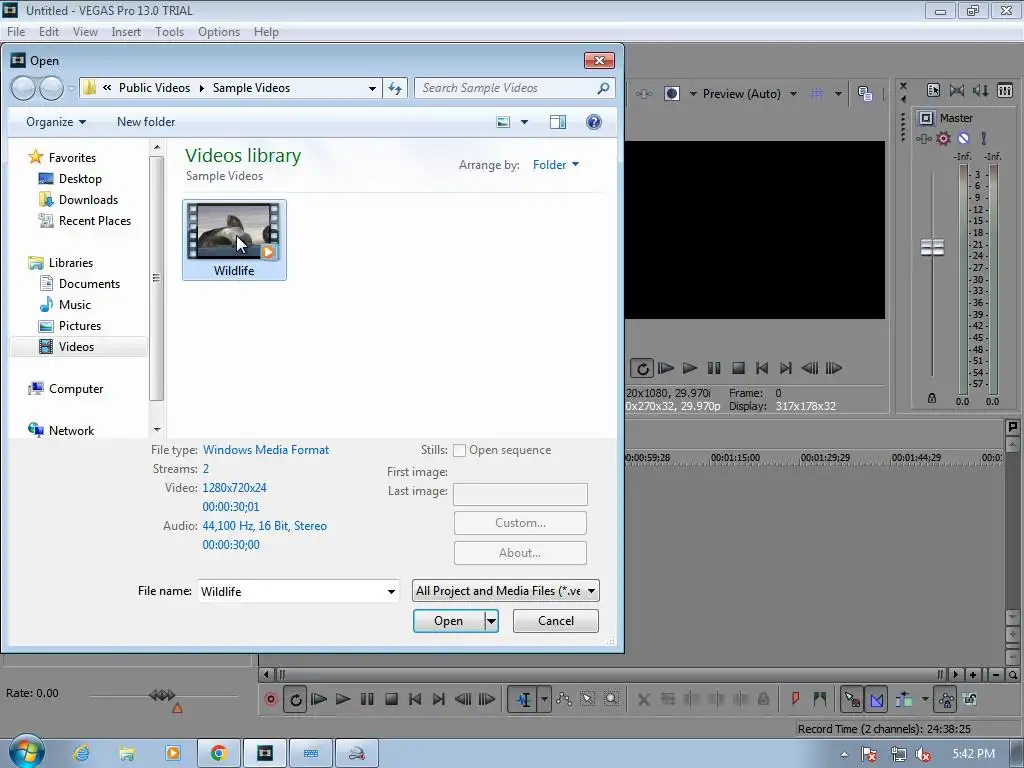Check the Open sequence checkbox

(x=459, y=450)
